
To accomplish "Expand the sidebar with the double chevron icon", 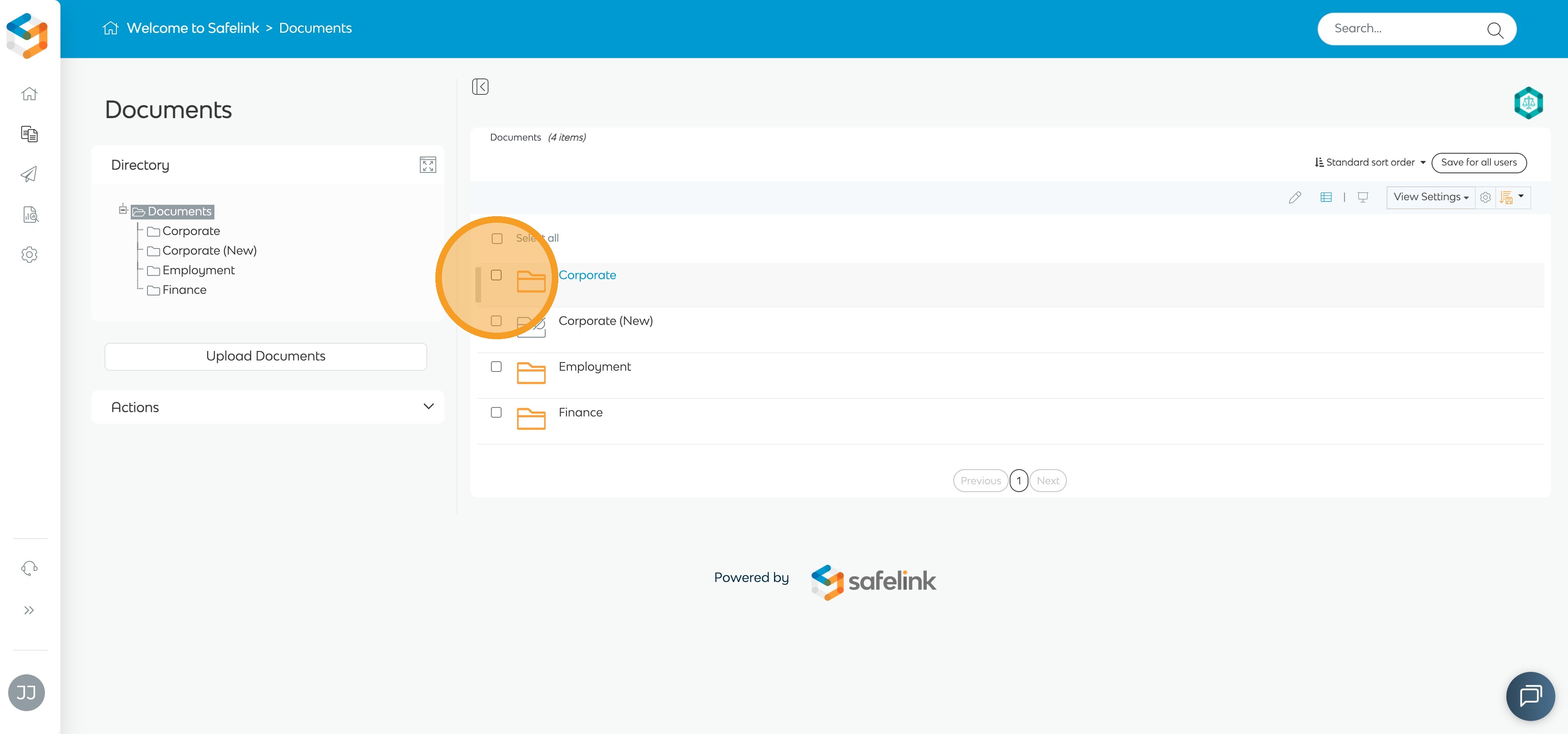I will (x=29, y=610).
